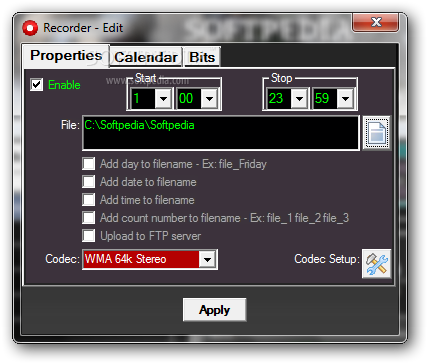
Task: Expand the Stop minute dropdown
Action: click(345, 98)
